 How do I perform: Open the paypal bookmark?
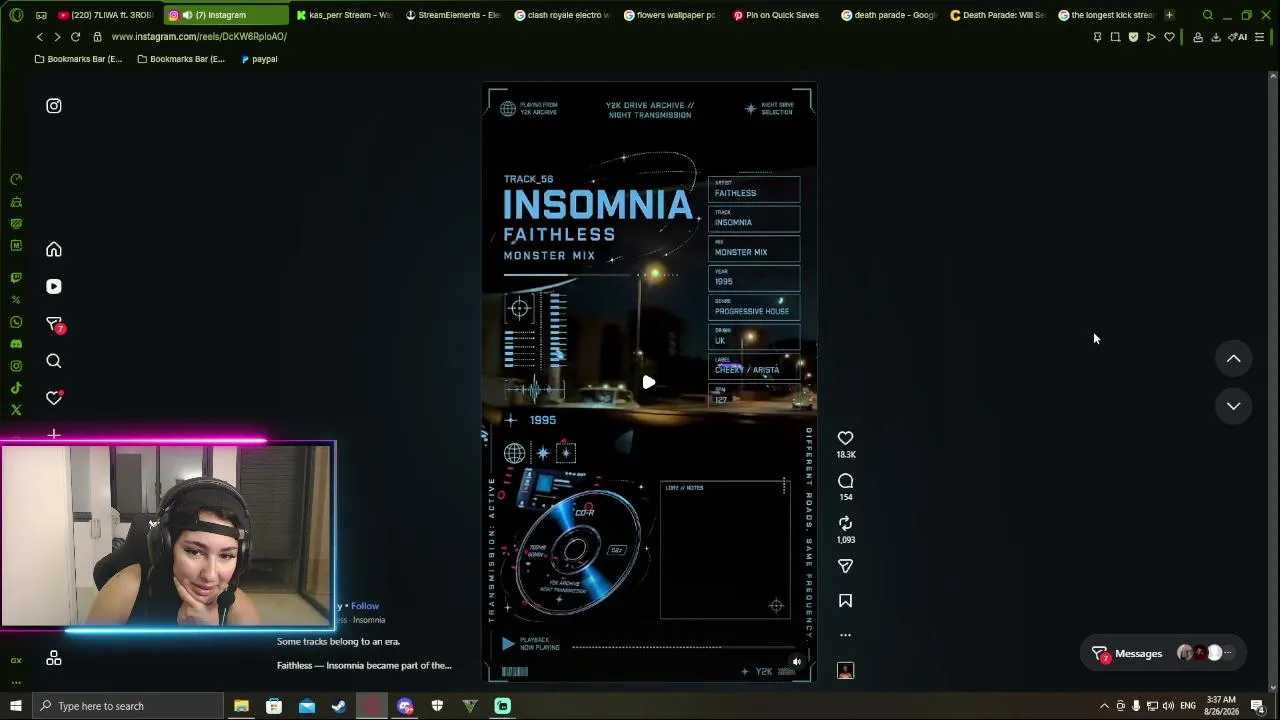coord(259,59)
